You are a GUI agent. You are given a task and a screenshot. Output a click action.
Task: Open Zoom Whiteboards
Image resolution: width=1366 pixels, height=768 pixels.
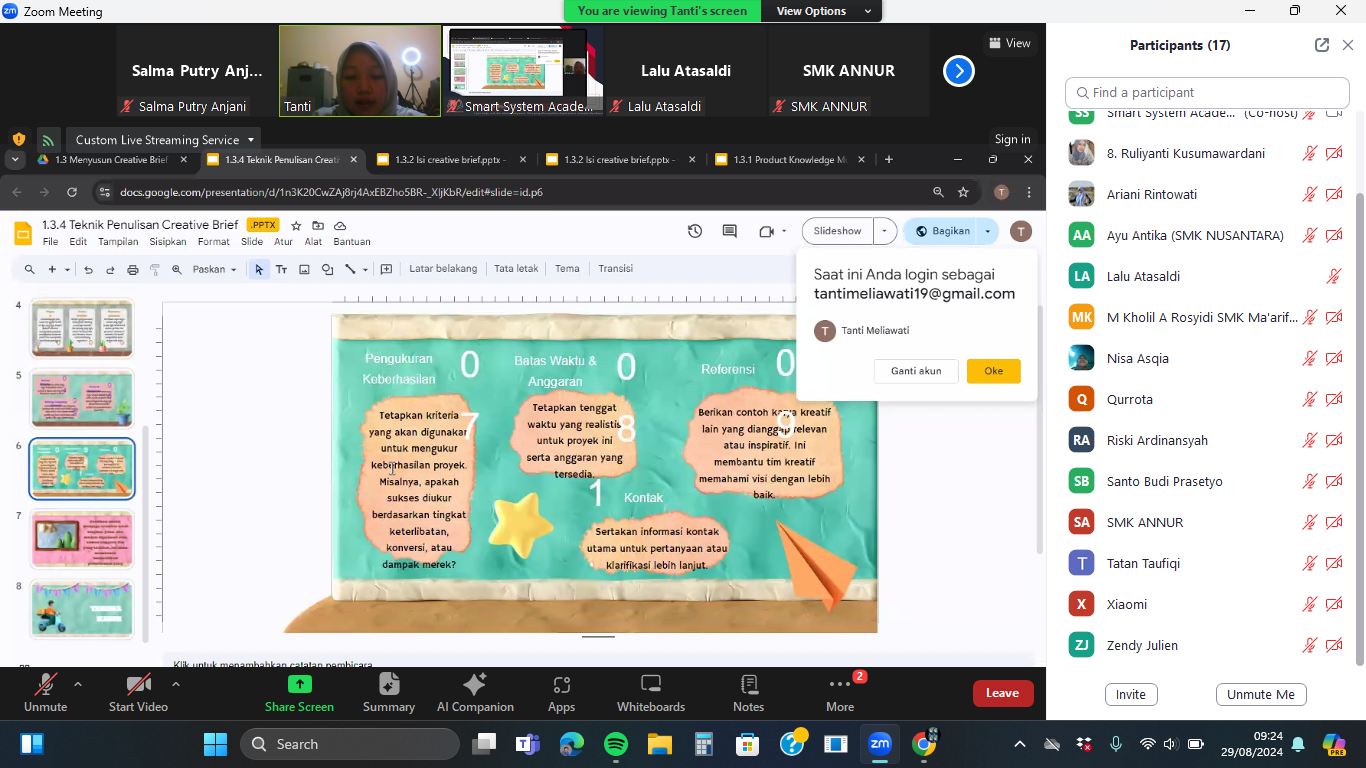tap(651, 693)
